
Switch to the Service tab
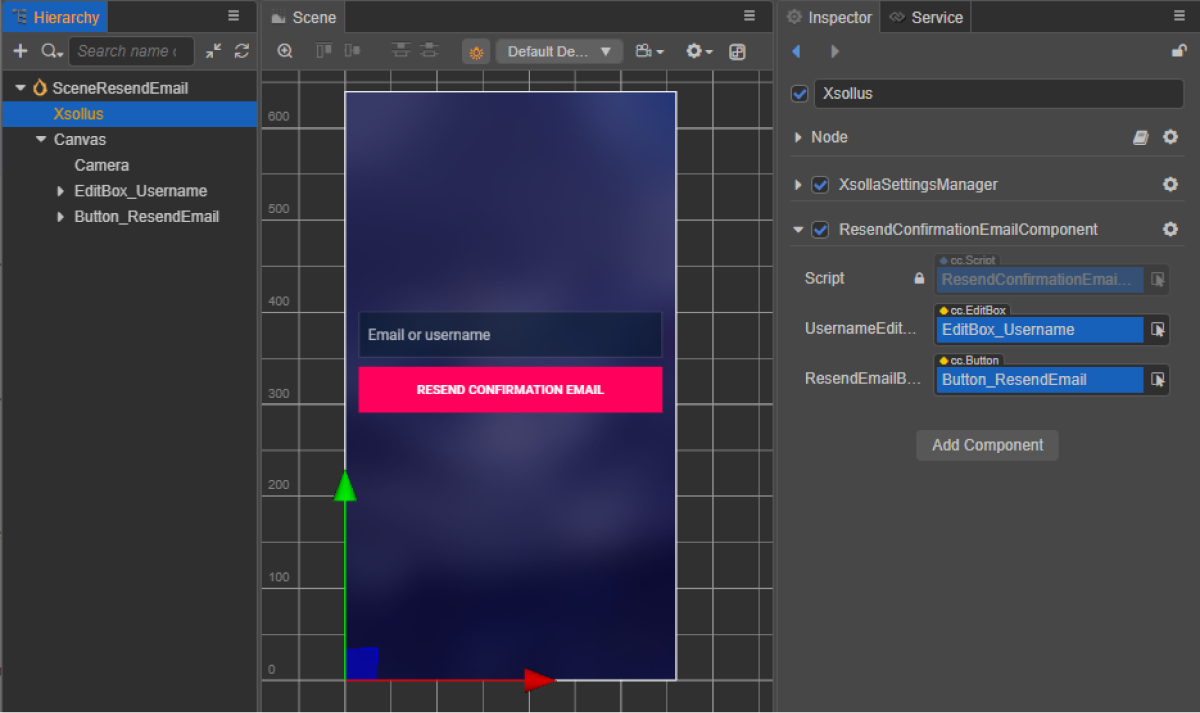coord(926,17)
